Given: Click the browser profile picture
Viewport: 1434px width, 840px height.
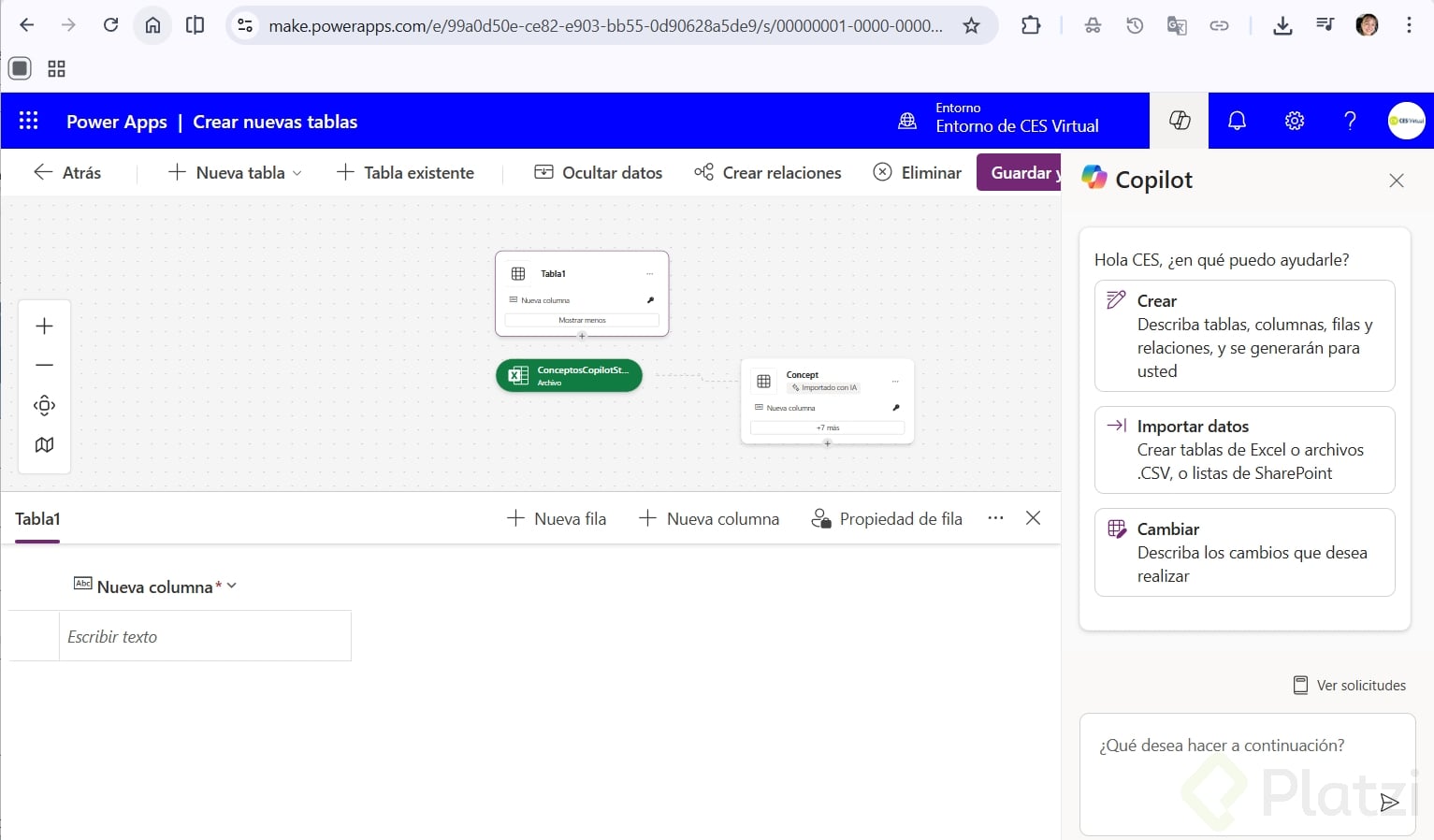Looking at the screenshot, I should point(1367,25).
